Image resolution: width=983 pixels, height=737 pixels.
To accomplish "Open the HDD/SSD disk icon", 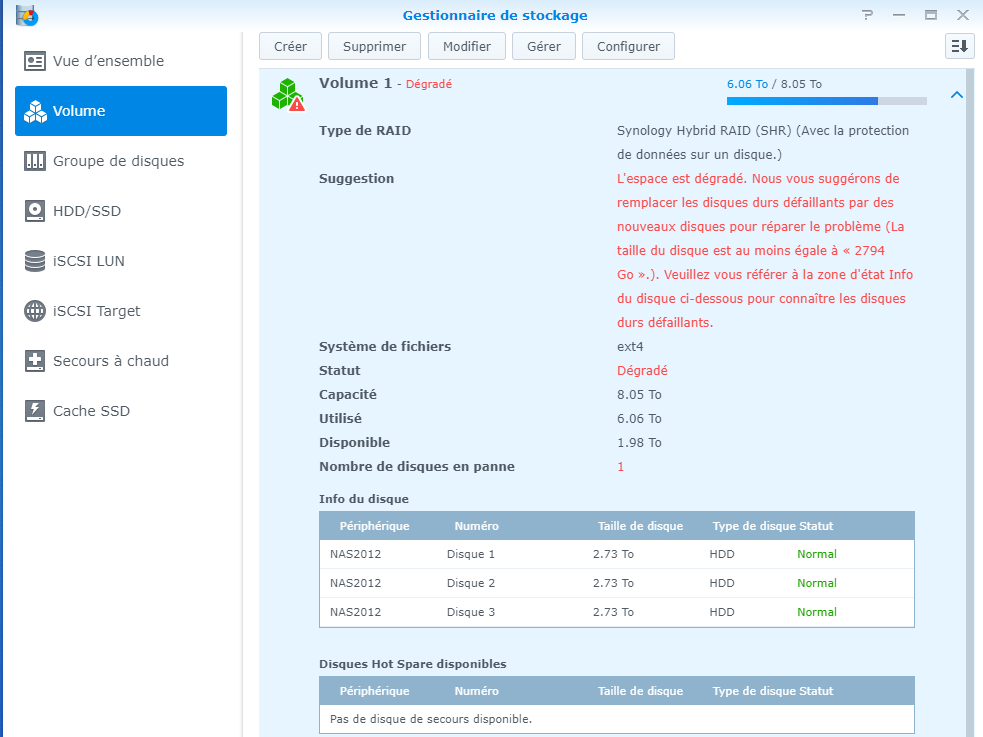I will point(35,211).
